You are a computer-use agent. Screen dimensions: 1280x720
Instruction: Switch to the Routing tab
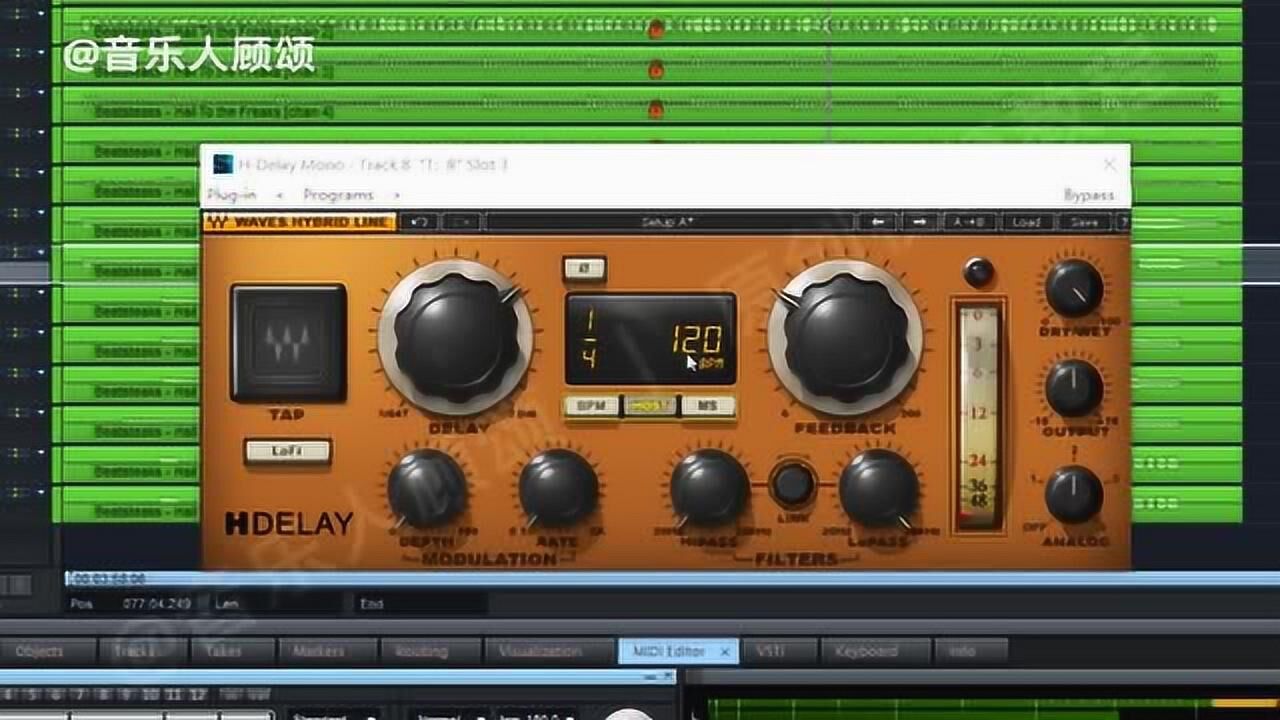(x=421, y=651)
